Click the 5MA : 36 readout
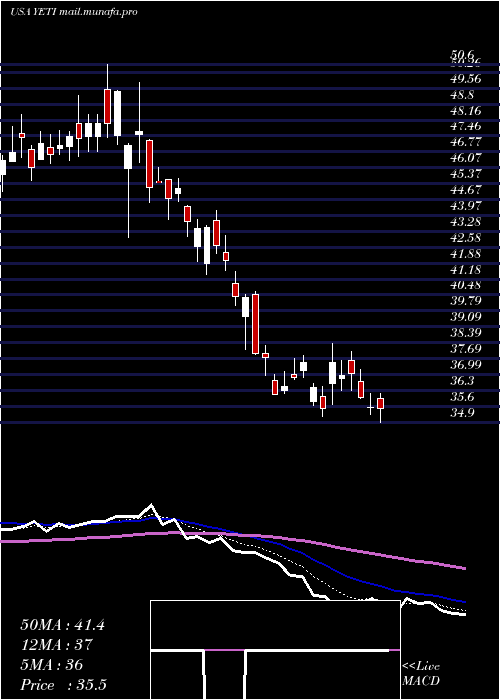Viewport: 500px width, 700px height. coord(52,665)
